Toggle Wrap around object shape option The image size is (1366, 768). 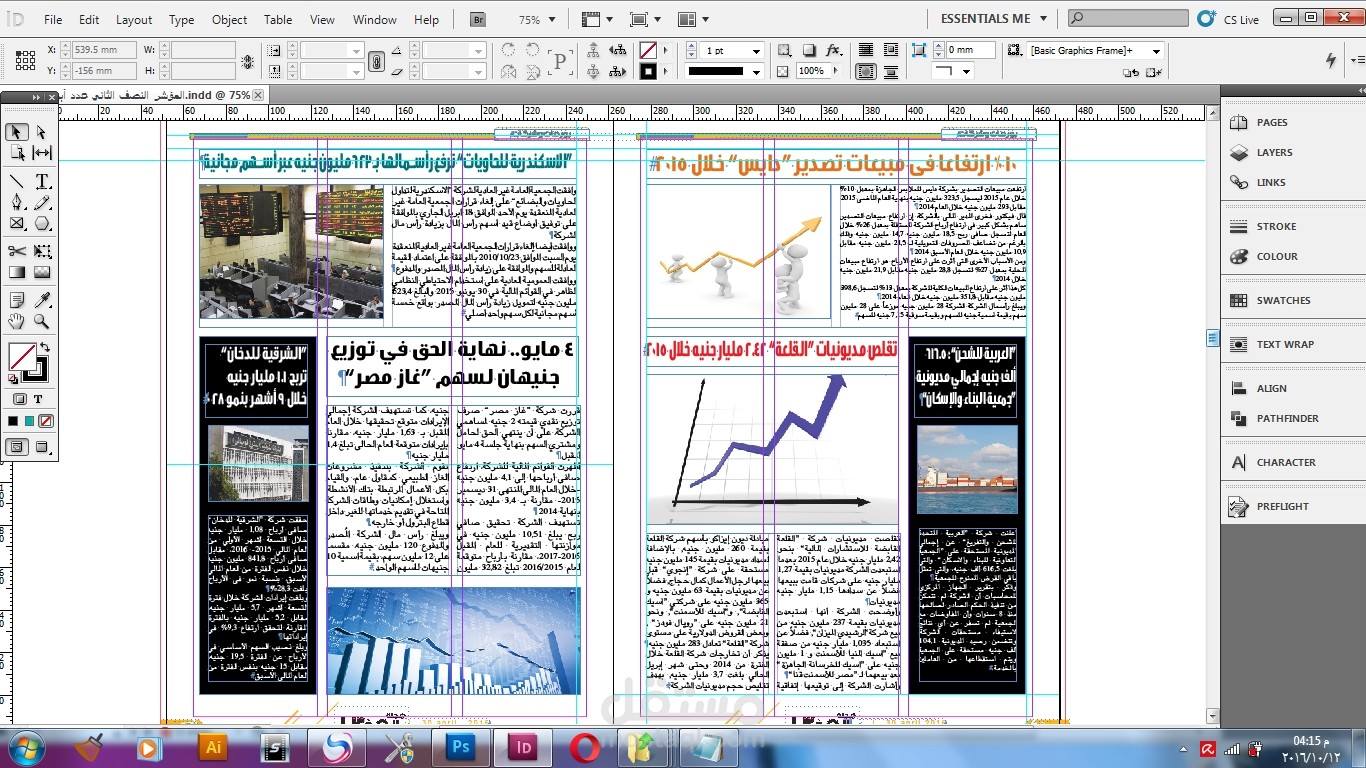point(866,72)
